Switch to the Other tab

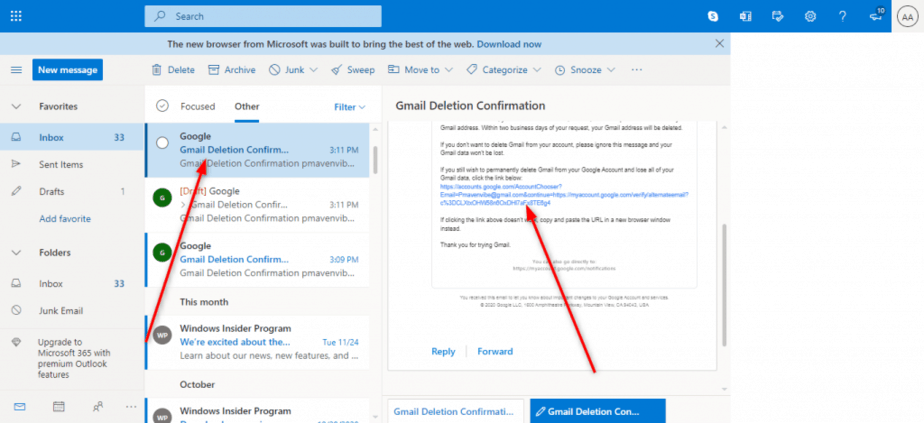(247, 107)
